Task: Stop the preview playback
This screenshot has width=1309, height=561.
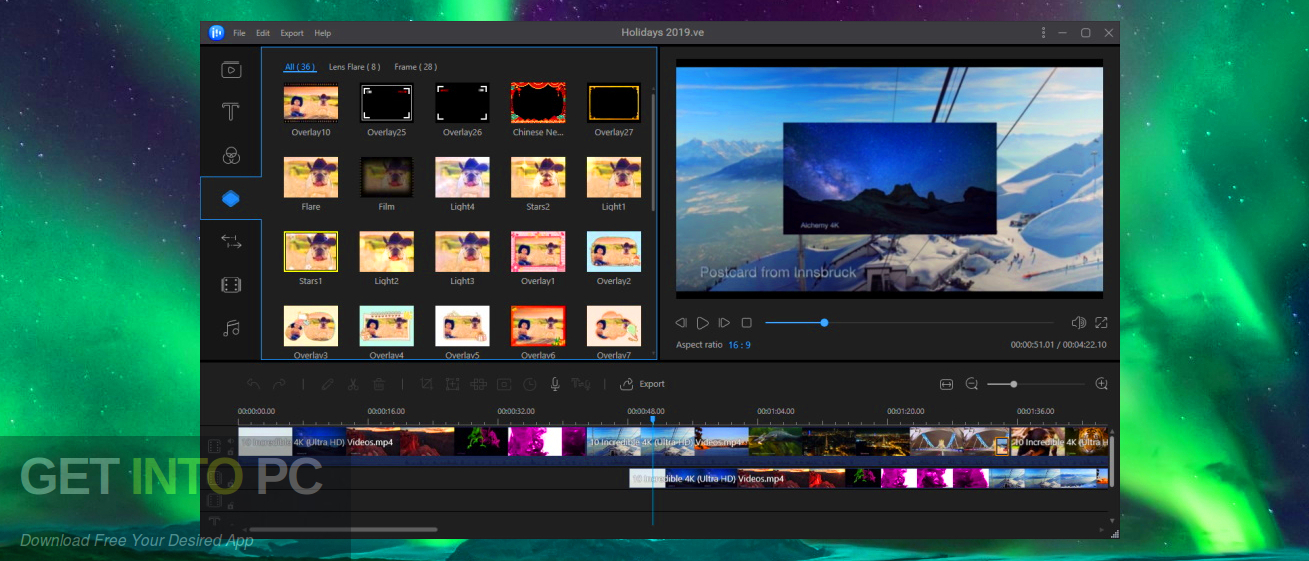Action: point(747,323)
